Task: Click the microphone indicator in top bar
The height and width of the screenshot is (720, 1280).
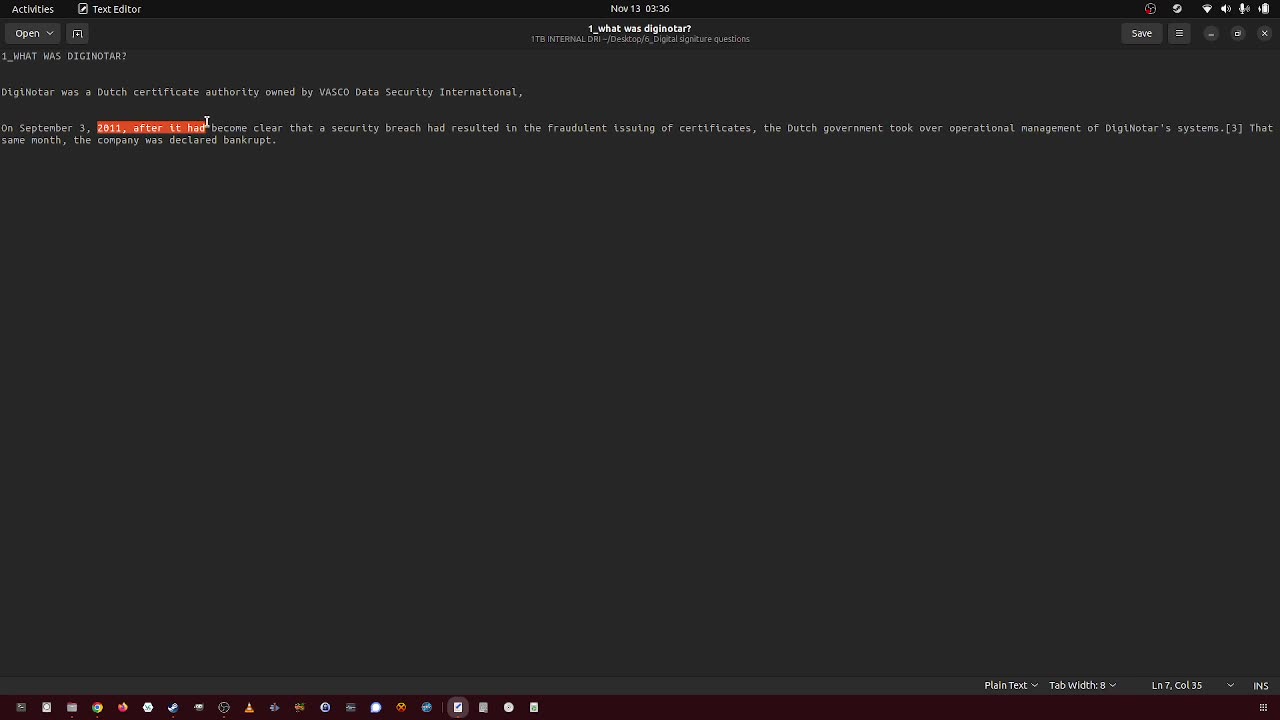Action: coord(1244,9)
